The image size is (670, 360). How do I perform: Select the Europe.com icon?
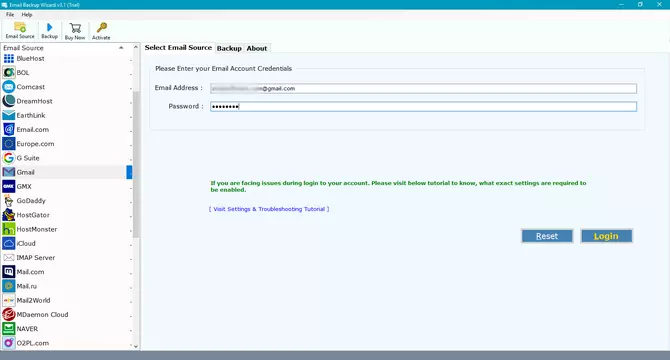click(9, 143)
